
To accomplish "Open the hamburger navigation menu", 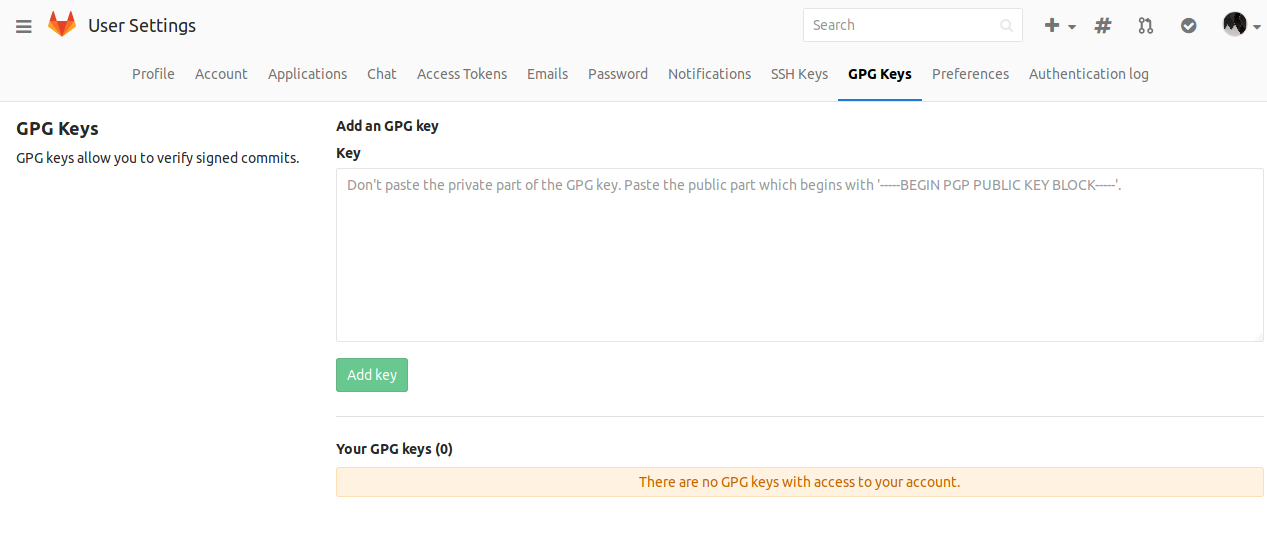I will click(24, 26).
